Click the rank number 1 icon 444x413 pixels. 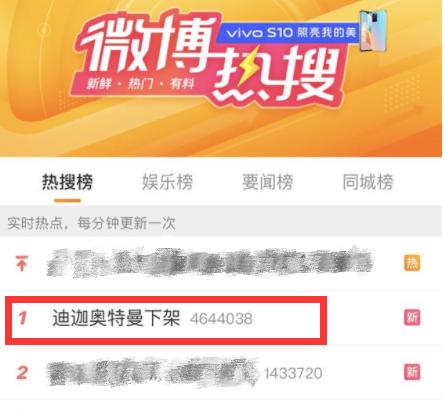pos(22,318)
